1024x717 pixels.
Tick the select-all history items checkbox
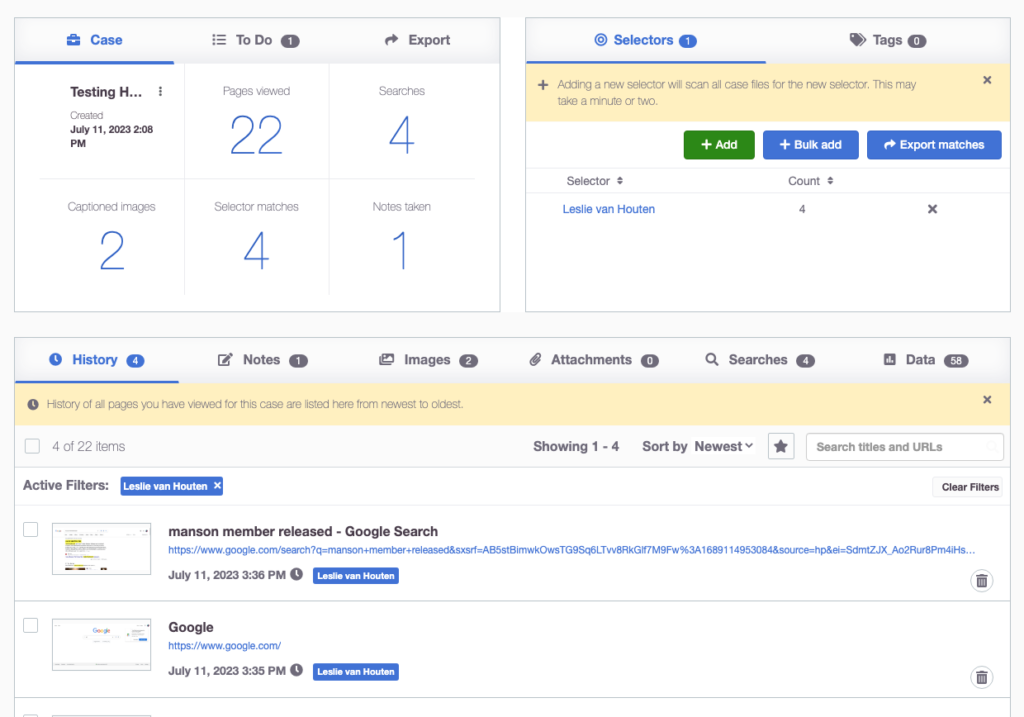(32, 446)
